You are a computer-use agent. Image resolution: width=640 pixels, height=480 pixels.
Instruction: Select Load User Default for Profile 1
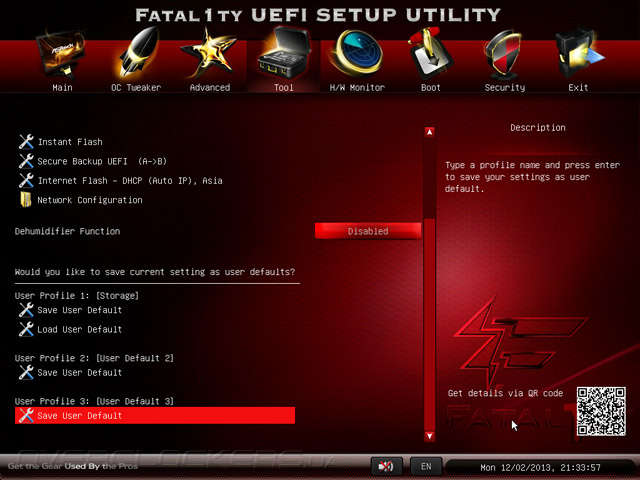point(80,329)
